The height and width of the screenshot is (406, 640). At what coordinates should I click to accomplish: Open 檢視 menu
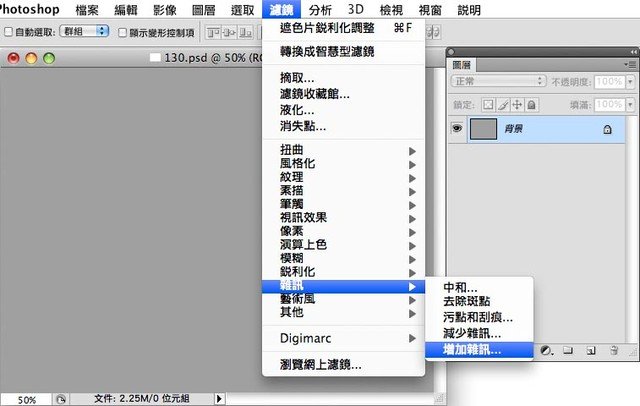(391, 9)
